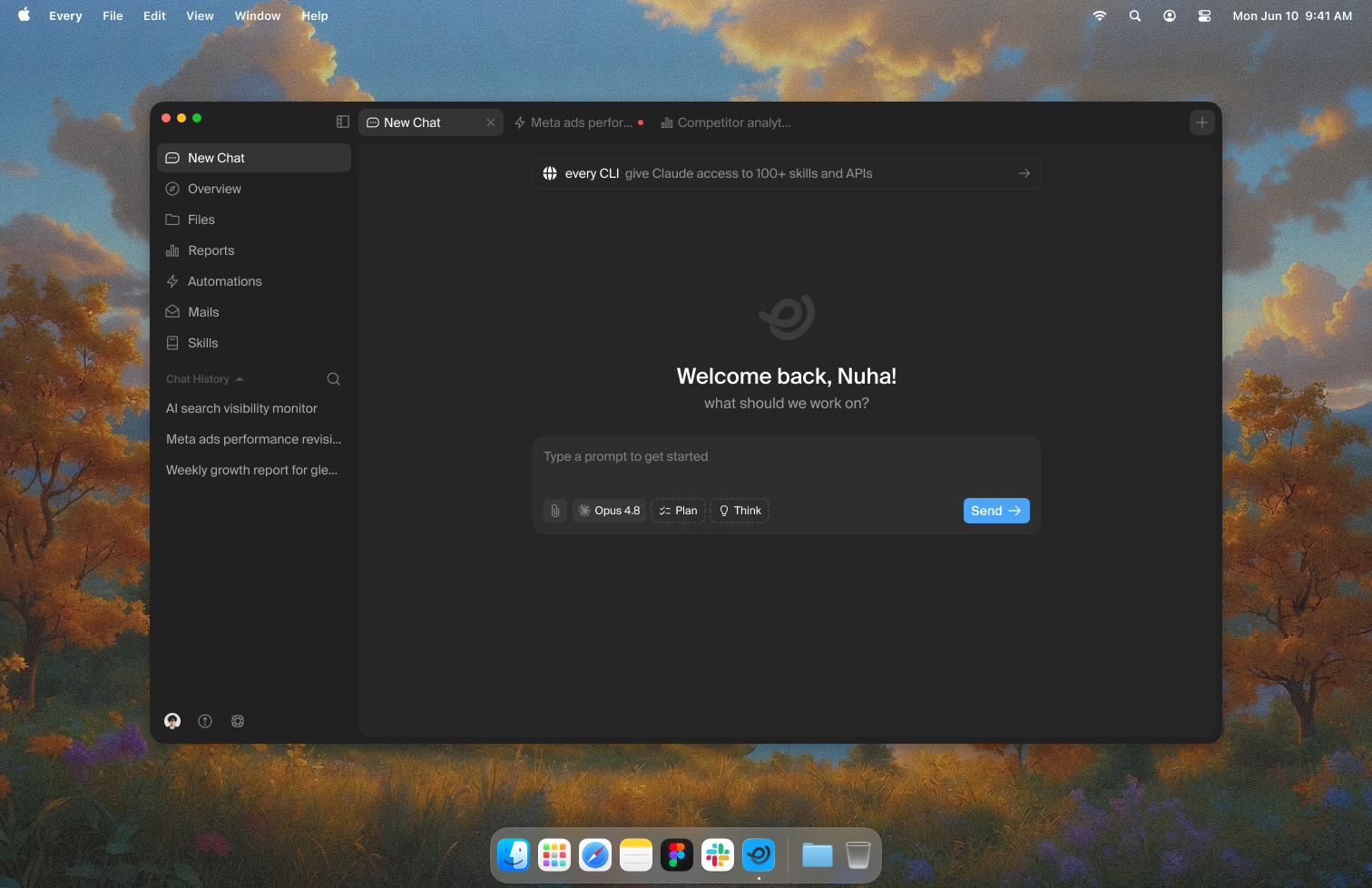Image resolution: width=1372 pixels, height=888 pixels.
Task: Open the File menu
Action: [113, 15]
